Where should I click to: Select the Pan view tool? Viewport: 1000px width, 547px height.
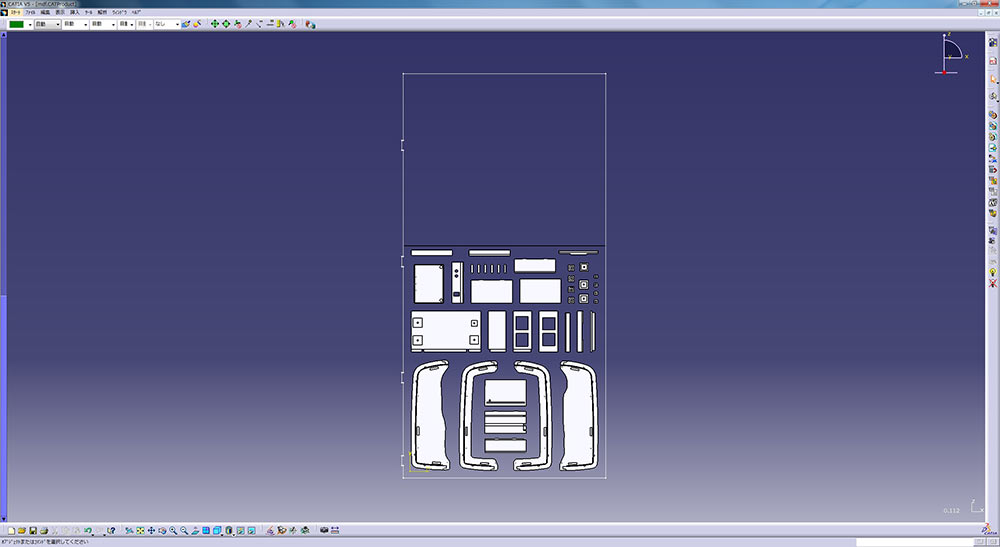point(151,530)
